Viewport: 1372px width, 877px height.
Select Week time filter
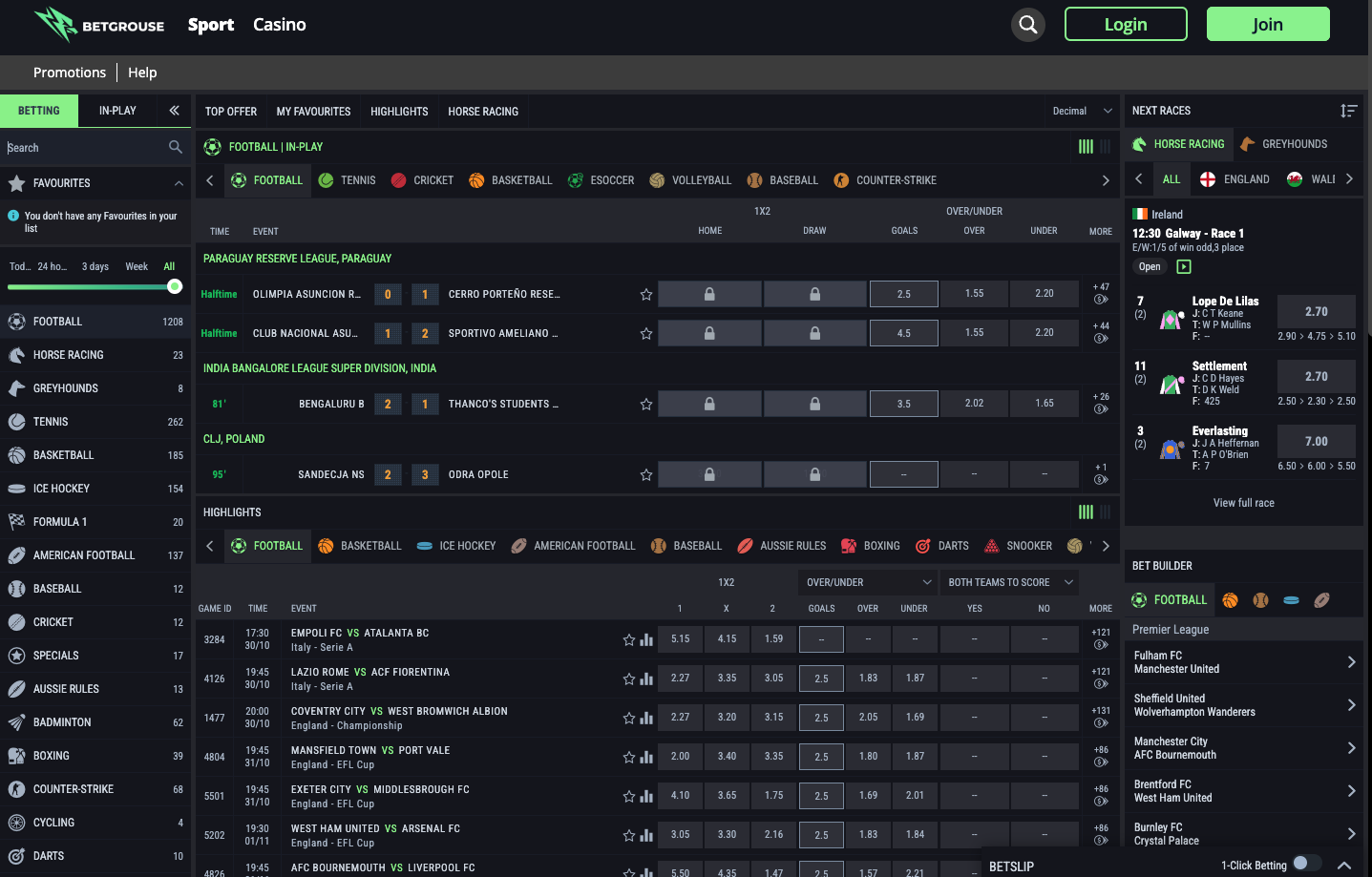point(137,266)
